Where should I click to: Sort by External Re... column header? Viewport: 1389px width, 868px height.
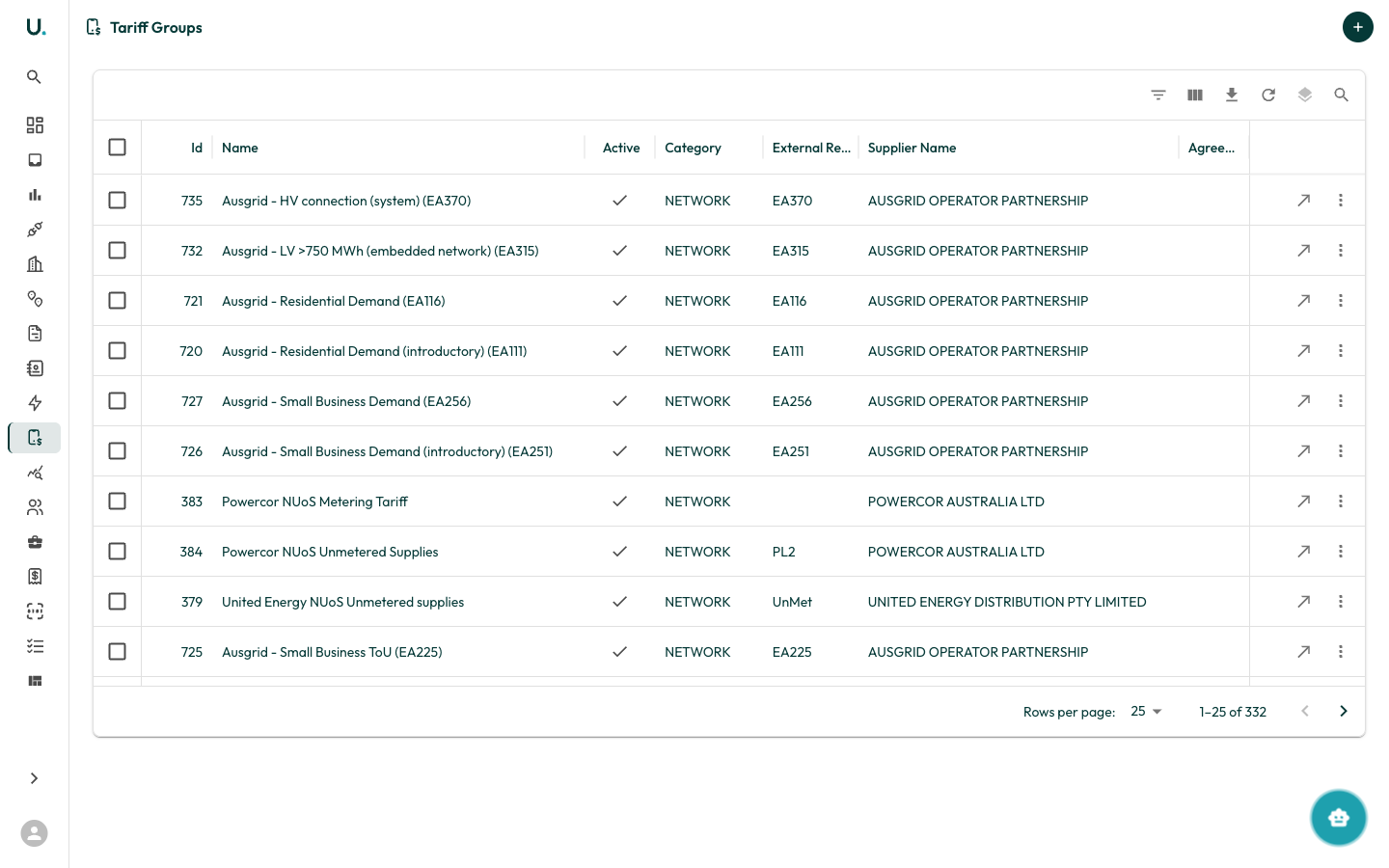click(811, 148)
